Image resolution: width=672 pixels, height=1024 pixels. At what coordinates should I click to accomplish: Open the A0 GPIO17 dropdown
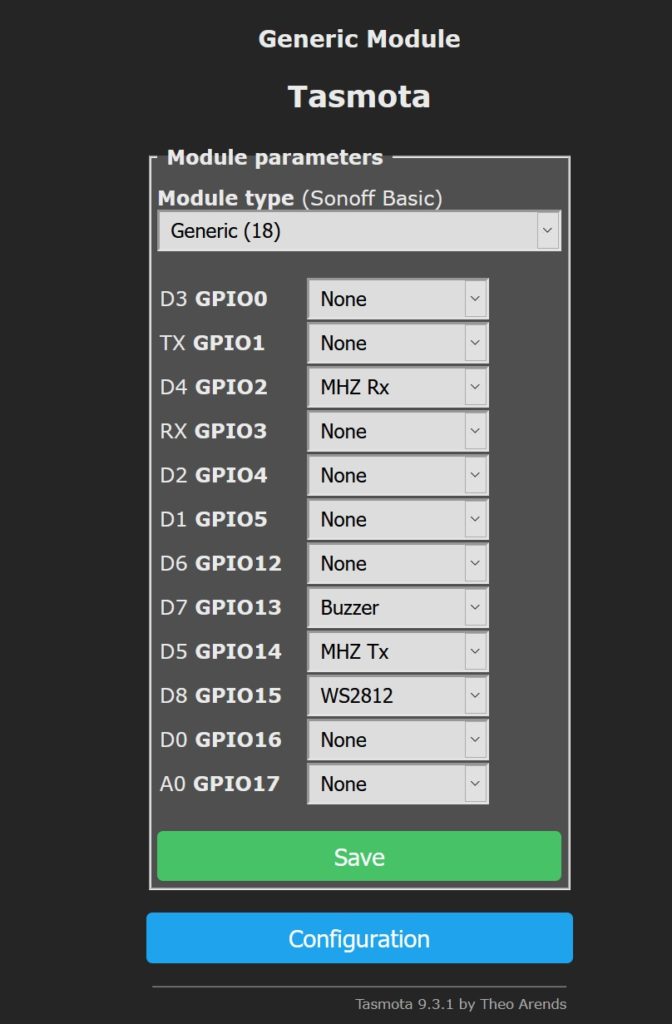[397, 784]
